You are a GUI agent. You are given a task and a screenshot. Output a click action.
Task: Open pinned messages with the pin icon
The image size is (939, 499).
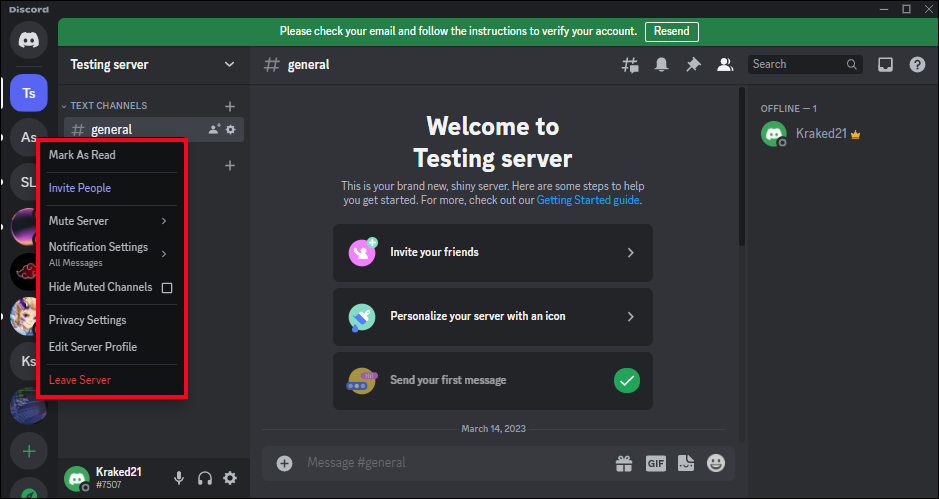[x=693, y=65]
